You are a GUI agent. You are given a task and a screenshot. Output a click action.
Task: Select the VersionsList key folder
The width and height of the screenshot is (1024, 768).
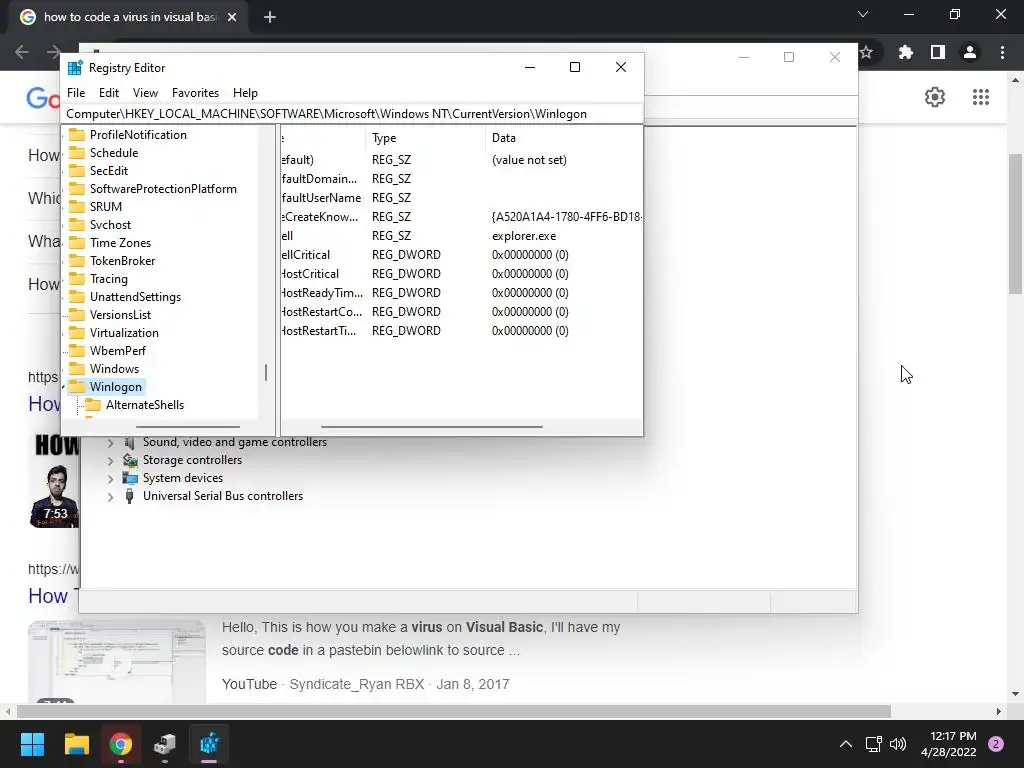[x=120, y=315]
